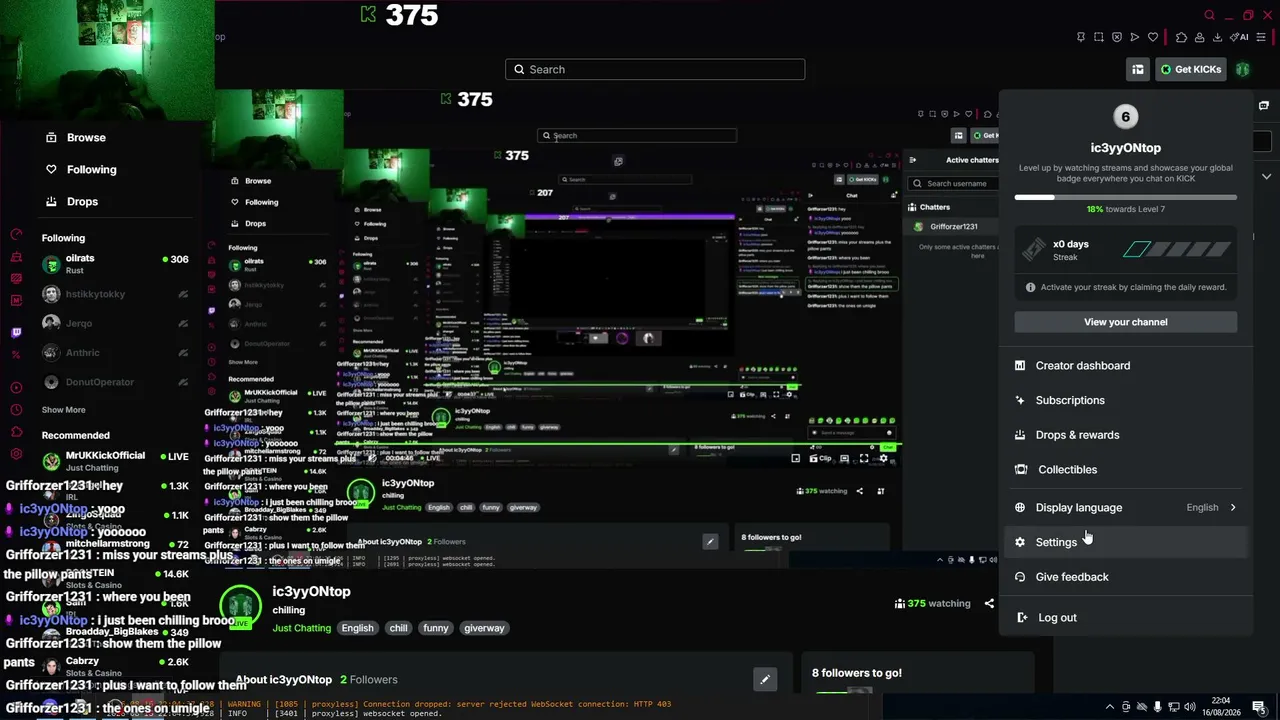Image resolution: width=1280 pixels, height=720 pixels.
Task: Open the oilrats channel in Following
Action: (115, 264)
